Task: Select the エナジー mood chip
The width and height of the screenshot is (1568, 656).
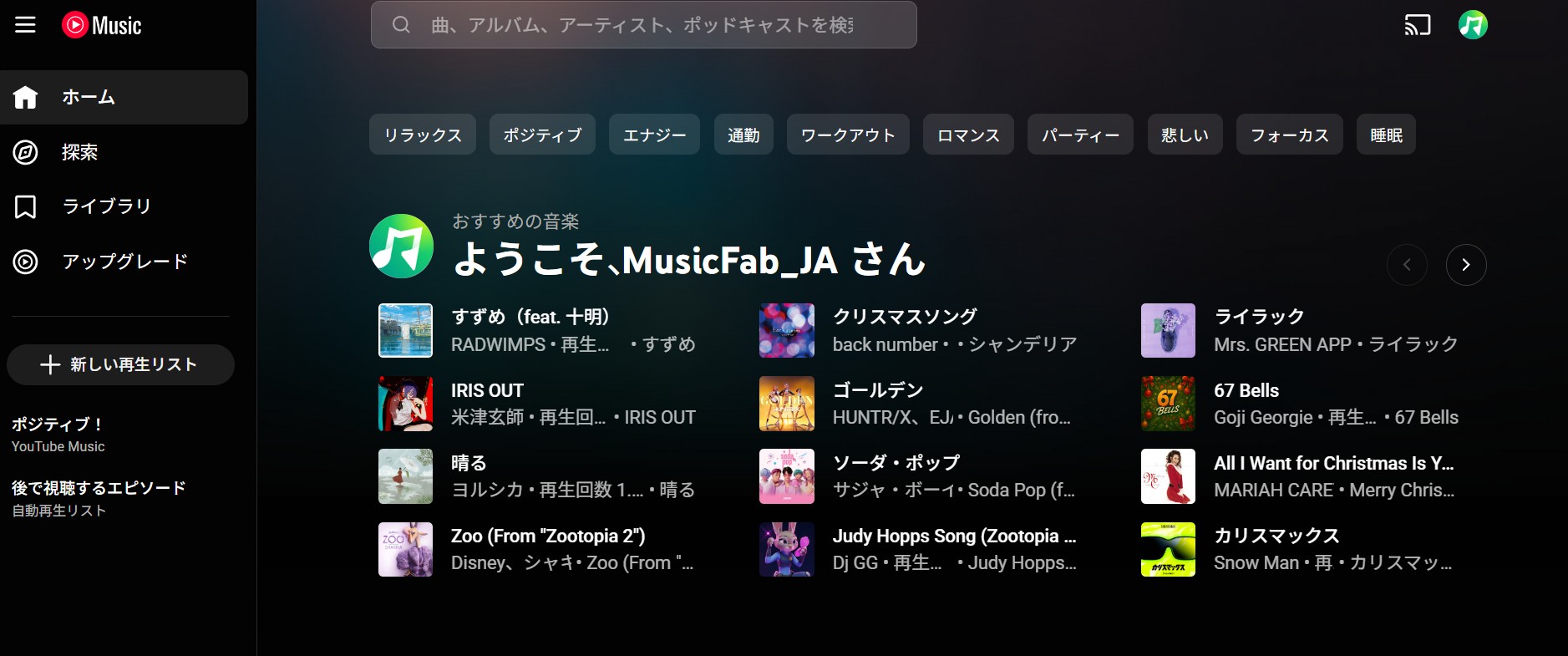Action: 655,135
